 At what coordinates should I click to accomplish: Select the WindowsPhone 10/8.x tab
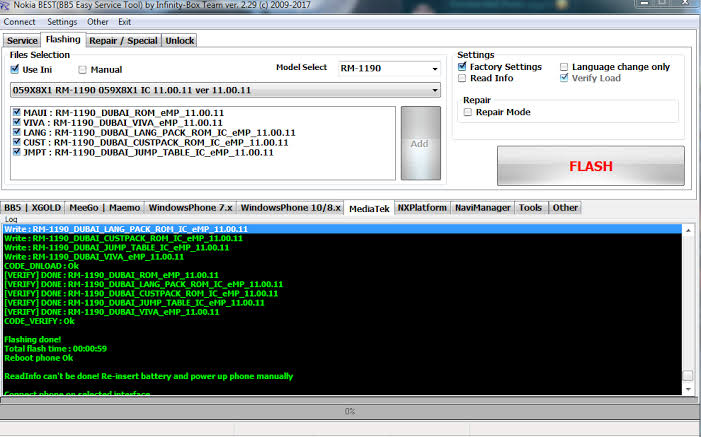(291, 208)
